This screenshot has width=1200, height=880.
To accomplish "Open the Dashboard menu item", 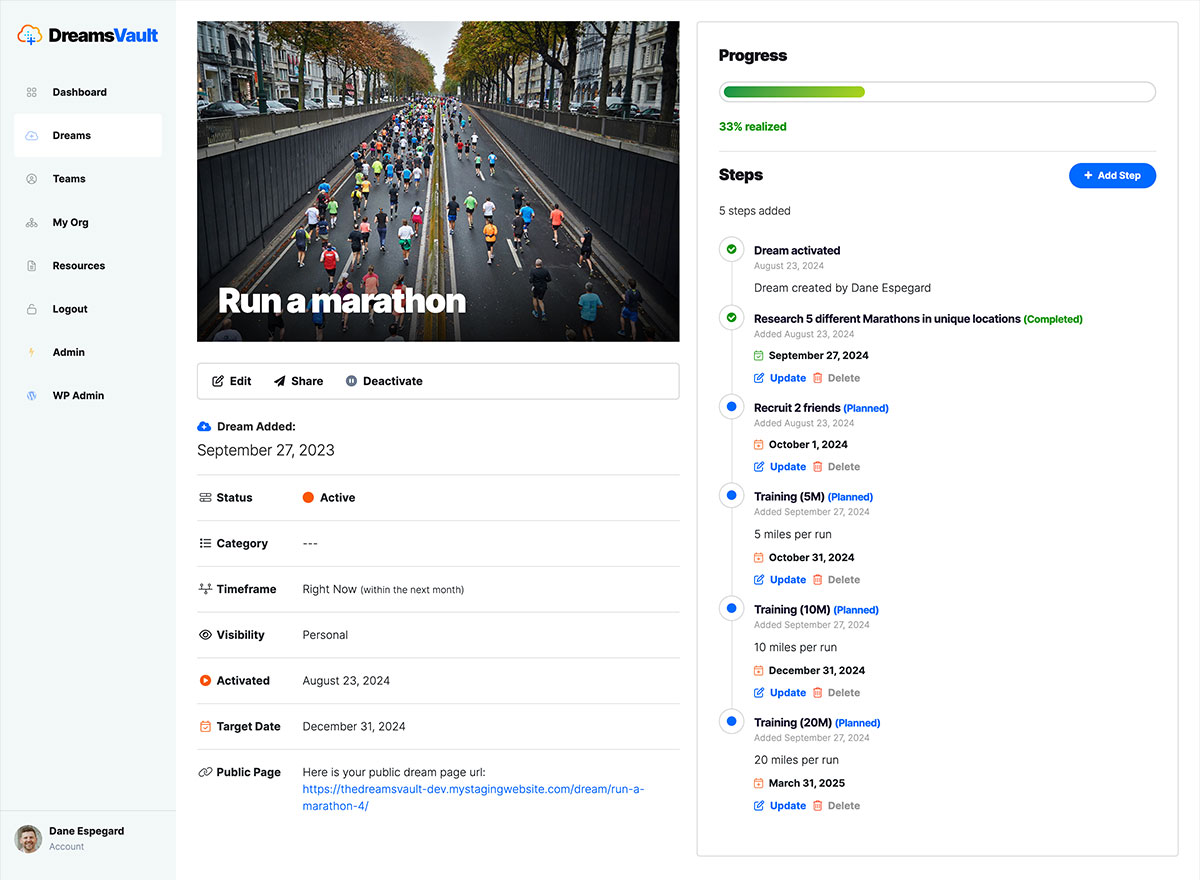I will [88, 92].
